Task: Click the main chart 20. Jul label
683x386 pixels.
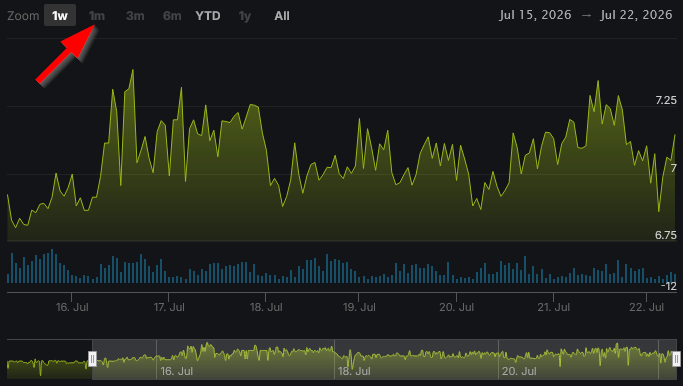Action: (x=456, y=307)
